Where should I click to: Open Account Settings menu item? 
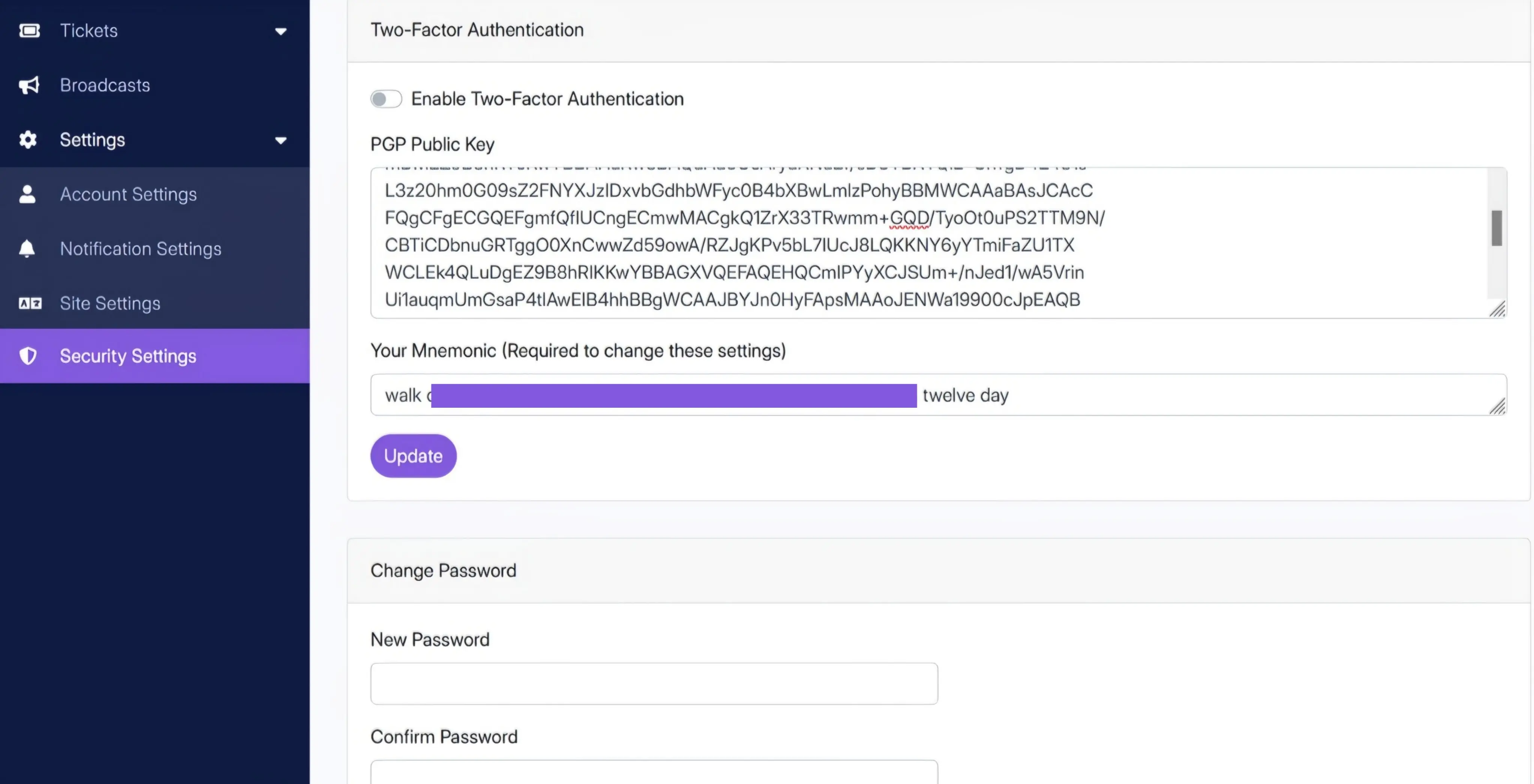pos(128,194)
